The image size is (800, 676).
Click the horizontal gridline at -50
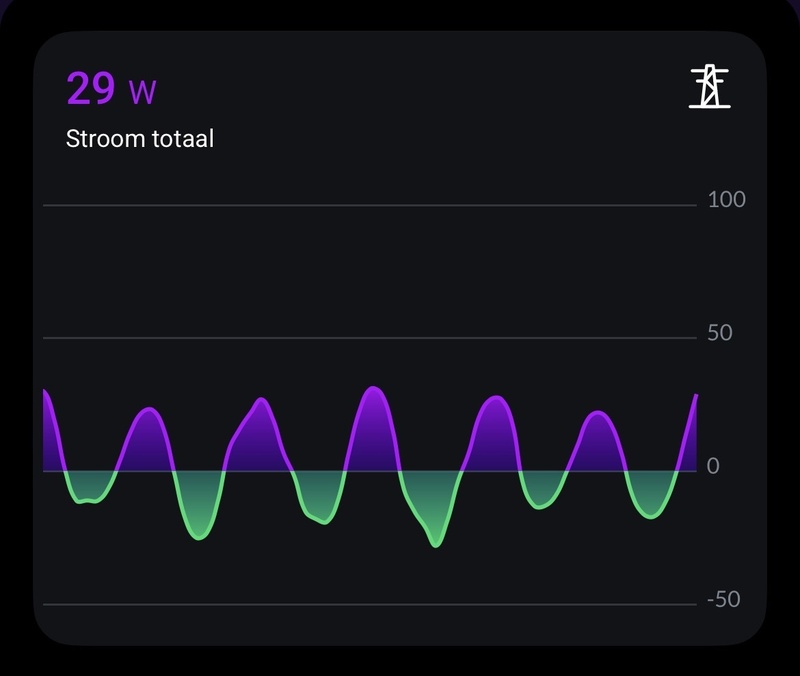[370, 604]
